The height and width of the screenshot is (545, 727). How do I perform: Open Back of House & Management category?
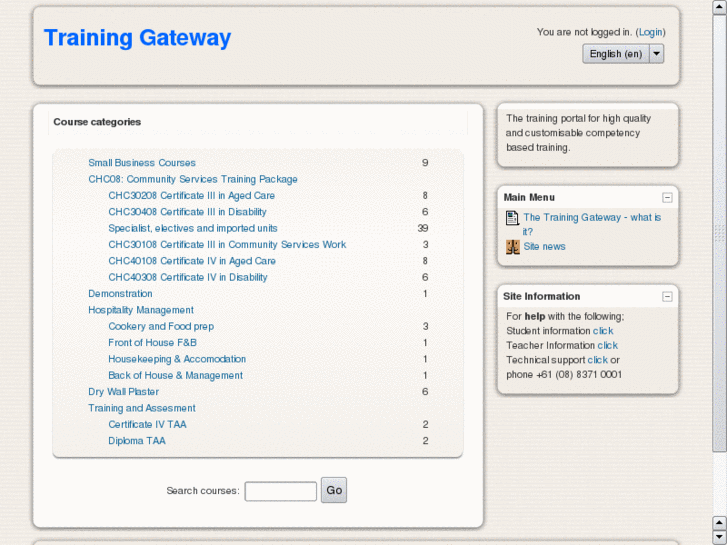point(175,376)
